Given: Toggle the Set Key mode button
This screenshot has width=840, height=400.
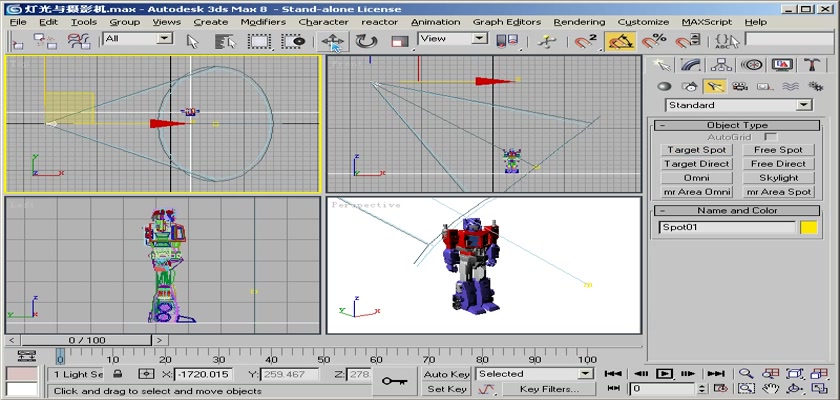Looking at the screenshot, I should click(446, 389).
